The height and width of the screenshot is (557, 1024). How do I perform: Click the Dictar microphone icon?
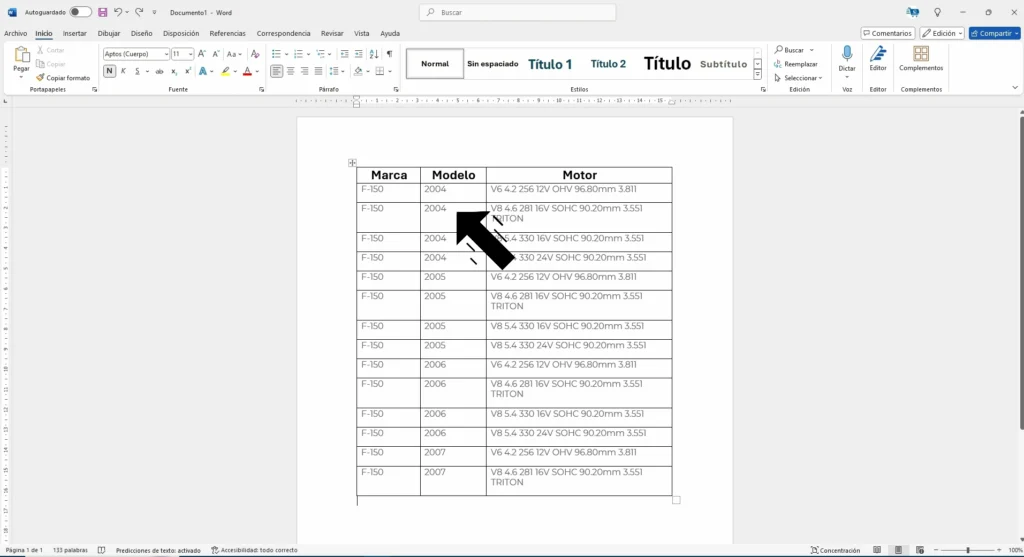847,54
